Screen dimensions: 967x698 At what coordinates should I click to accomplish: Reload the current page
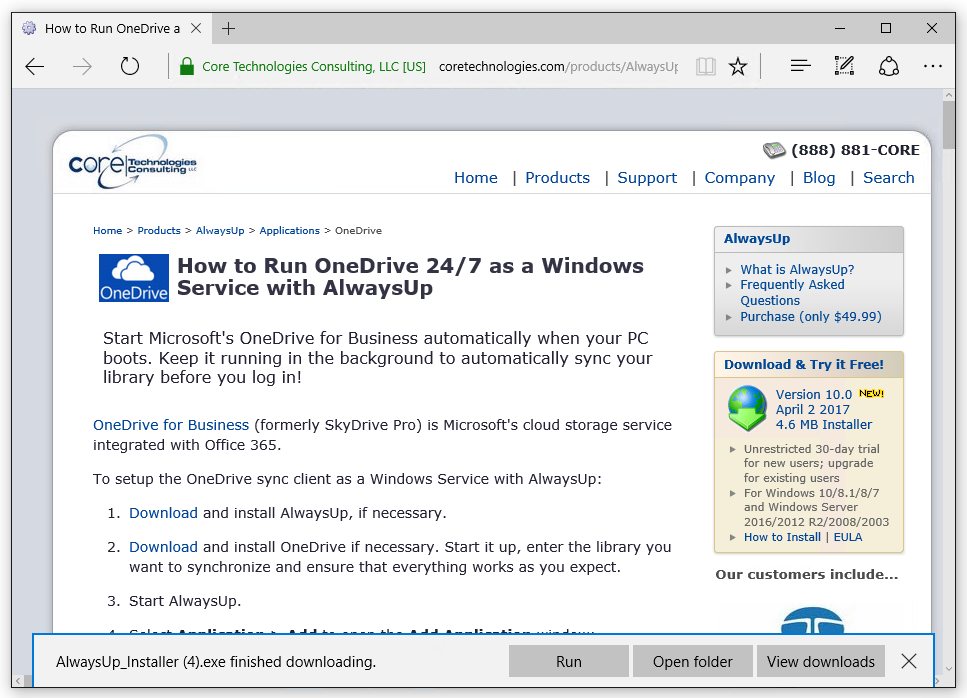pyautogui.click(x=130, y=66)
